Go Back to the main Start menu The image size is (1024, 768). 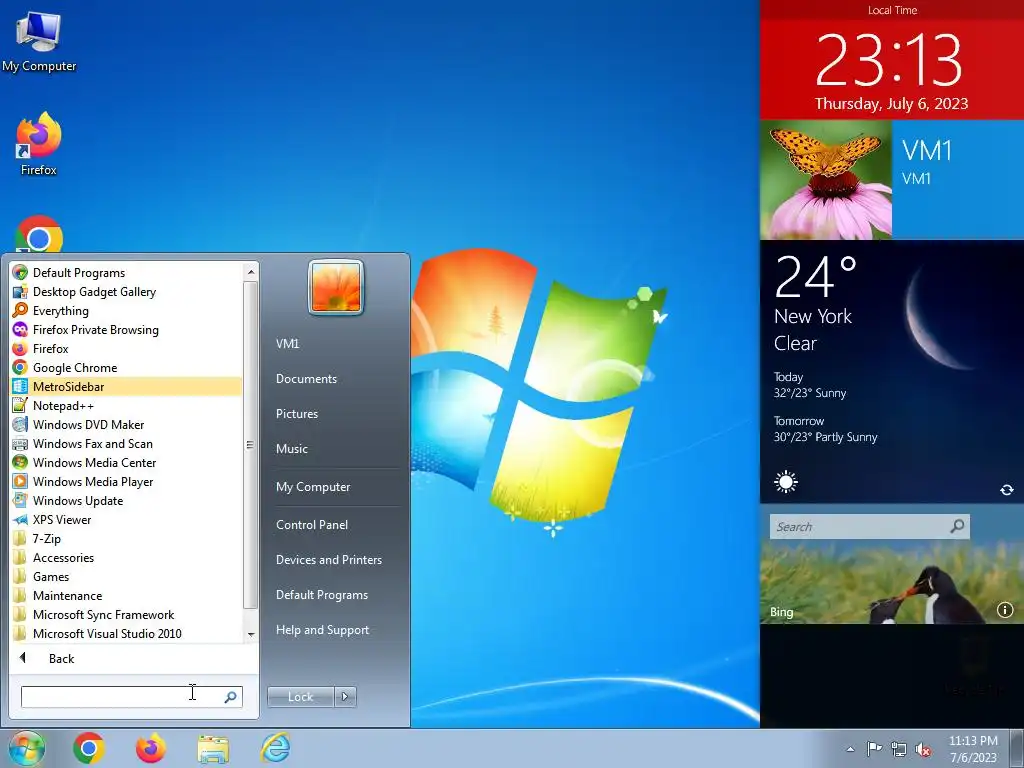[134, 658]
